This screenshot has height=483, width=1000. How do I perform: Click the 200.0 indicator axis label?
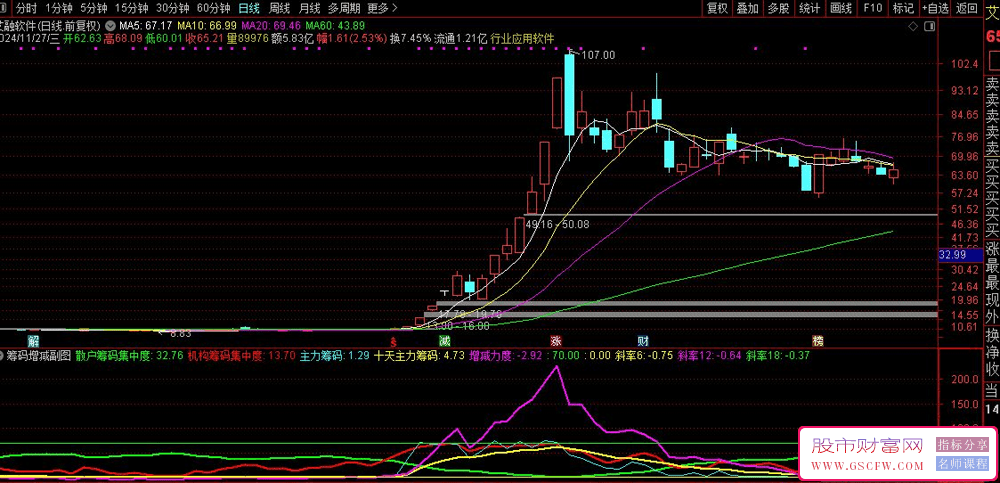click(x=964, y=378)
